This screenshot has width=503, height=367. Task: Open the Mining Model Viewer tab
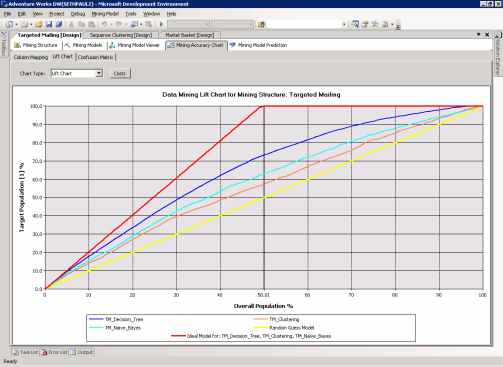(135, 45)
